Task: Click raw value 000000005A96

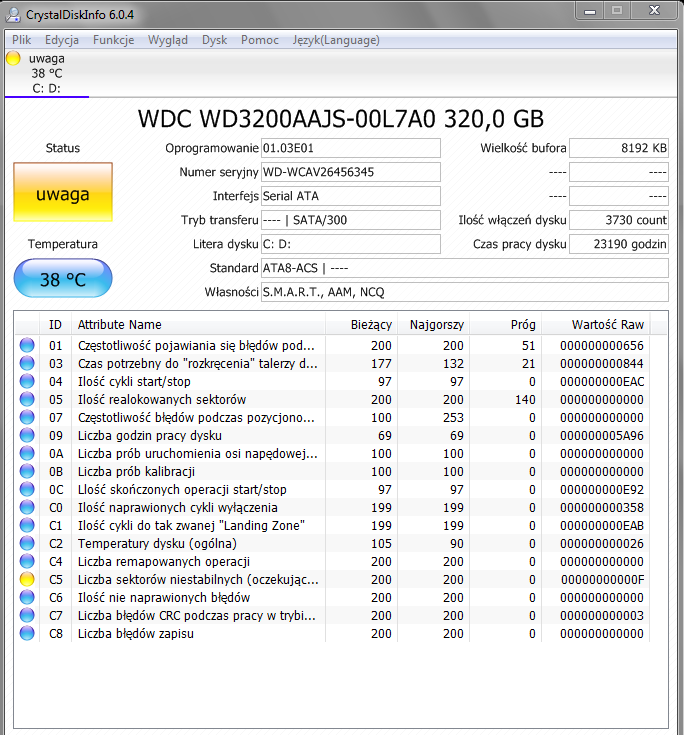Action: [602, 436]
